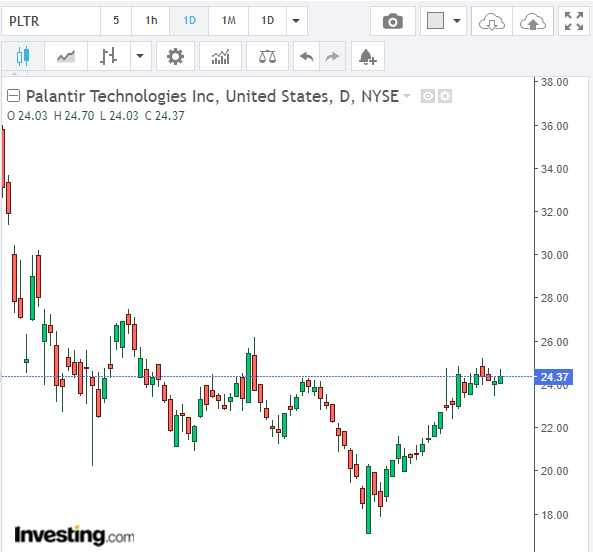Viewport: 593px width, 552px height.
Task: Click the 34.00 price scale label
Action: pyautogui.click(x=554, y=169)
